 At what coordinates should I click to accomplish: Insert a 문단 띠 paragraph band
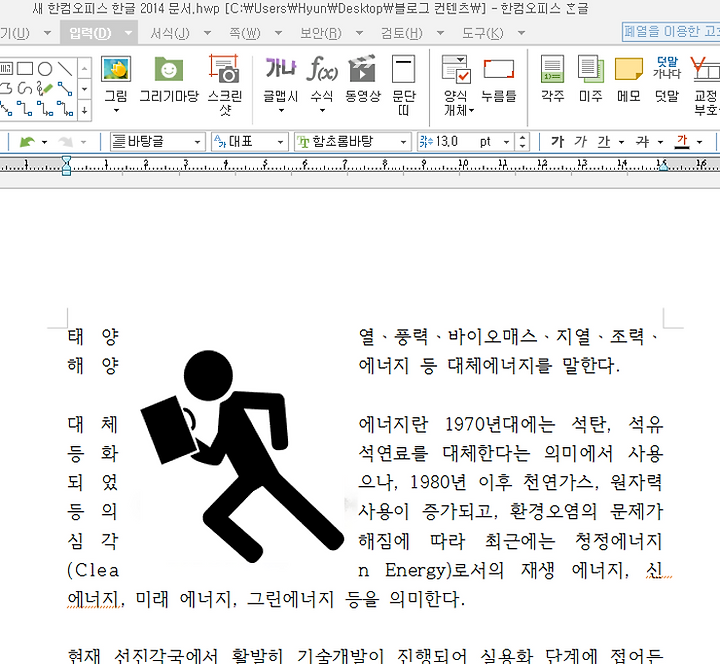click(x=404, y=85)
